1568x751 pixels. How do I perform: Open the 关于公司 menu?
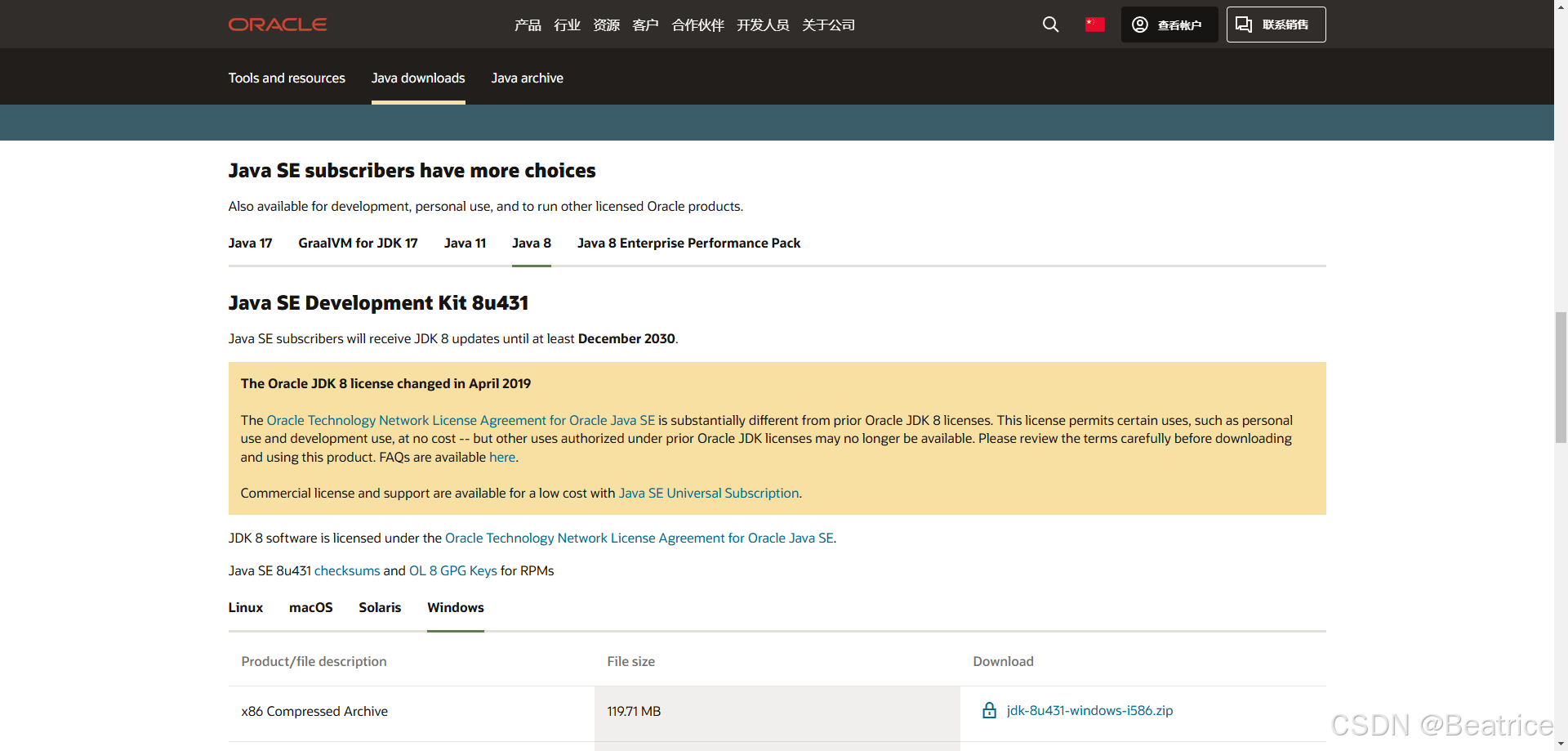pyautogui.click(x=828, y=25)
